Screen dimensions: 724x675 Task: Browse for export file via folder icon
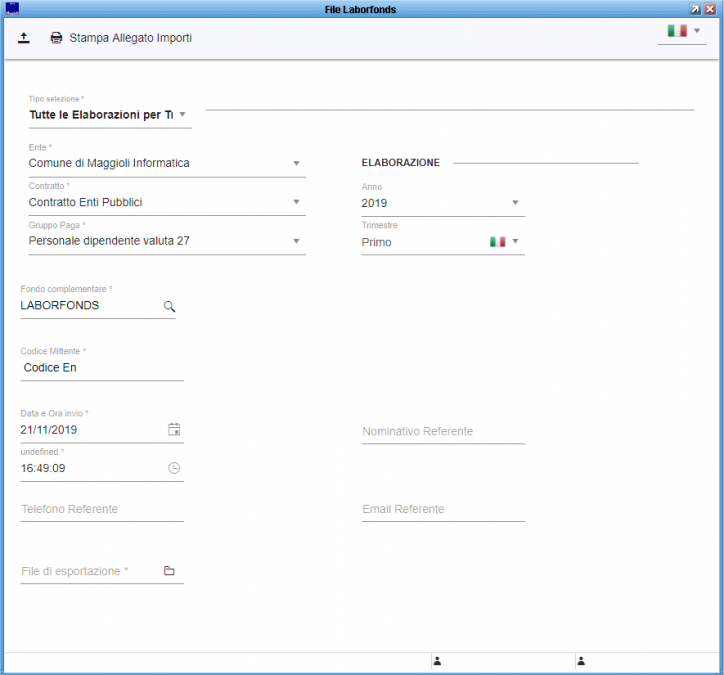[169, 571]
